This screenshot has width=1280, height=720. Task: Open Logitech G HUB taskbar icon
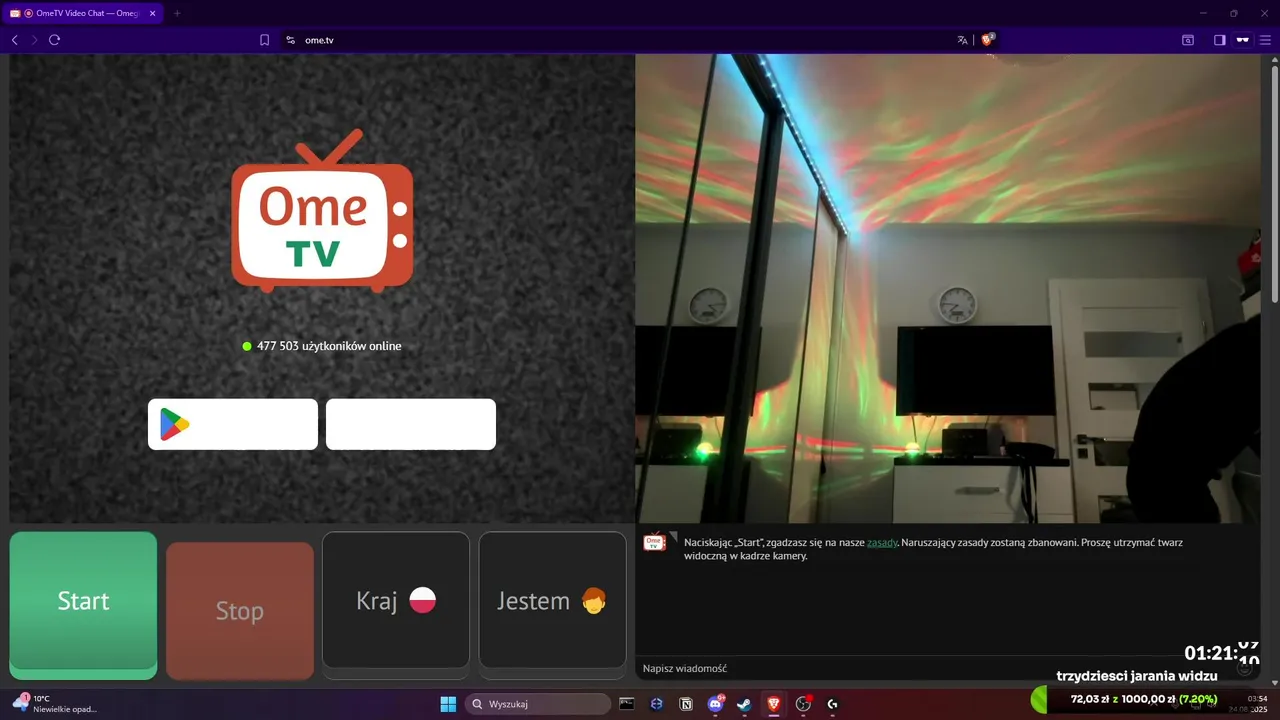832,704
